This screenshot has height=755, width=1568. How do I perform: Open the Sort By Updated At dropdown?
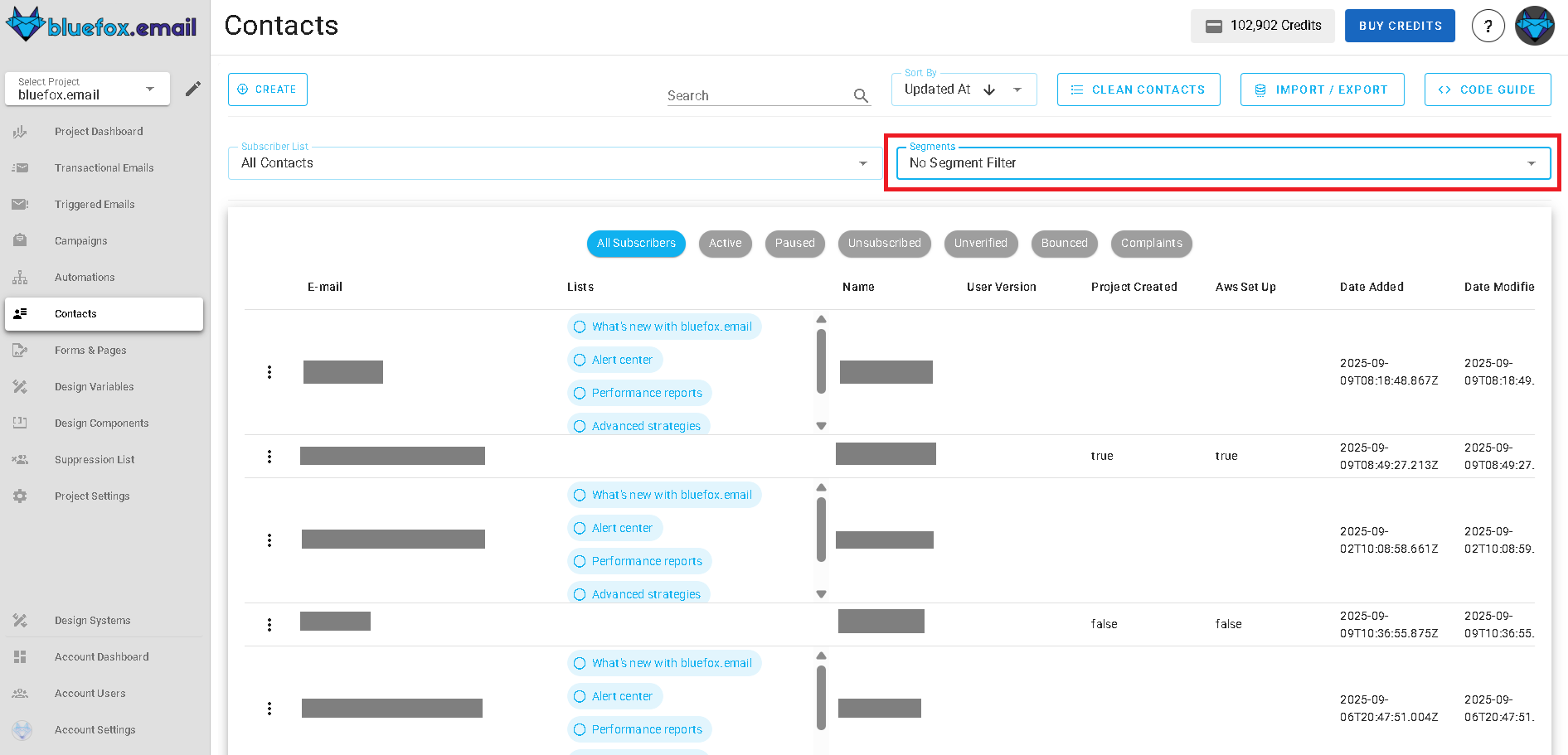[964, 89]
